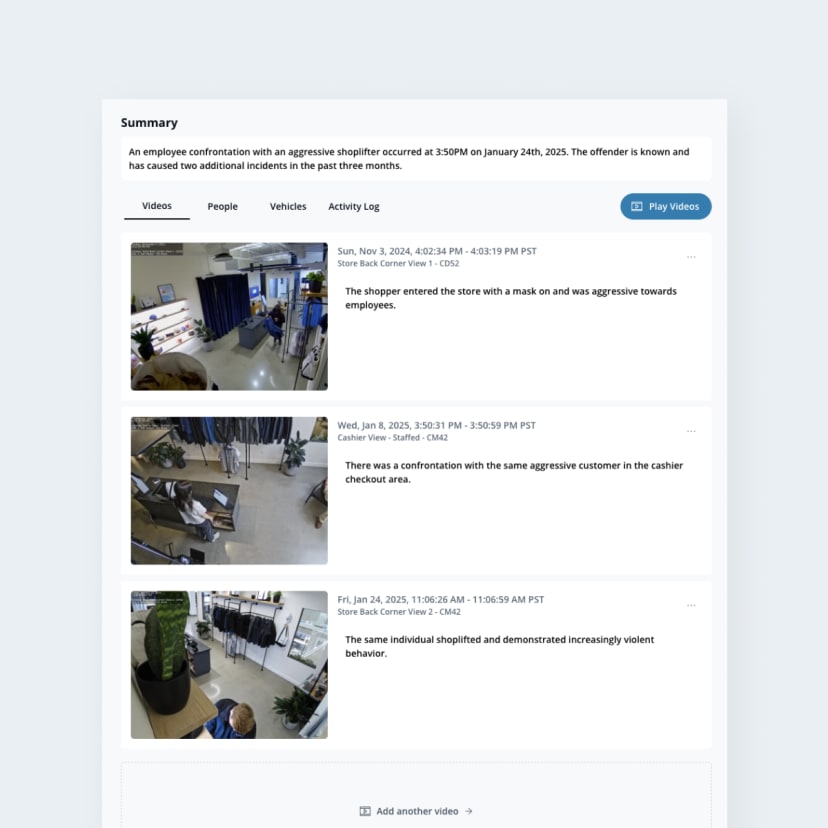Open options menu for Nov 3 video
Viewport: 828px width, 828px height.
click(691, 257)
